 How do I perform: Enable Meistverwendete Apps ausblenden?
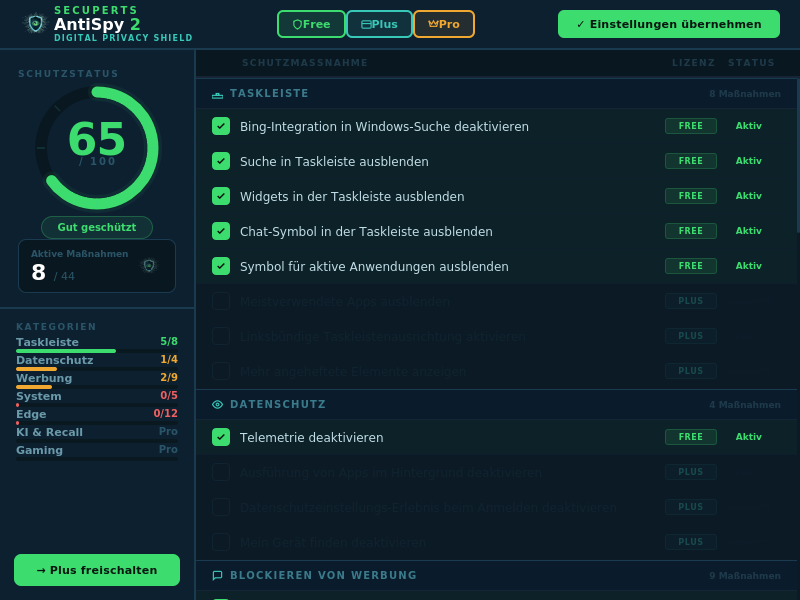[221, 301]
